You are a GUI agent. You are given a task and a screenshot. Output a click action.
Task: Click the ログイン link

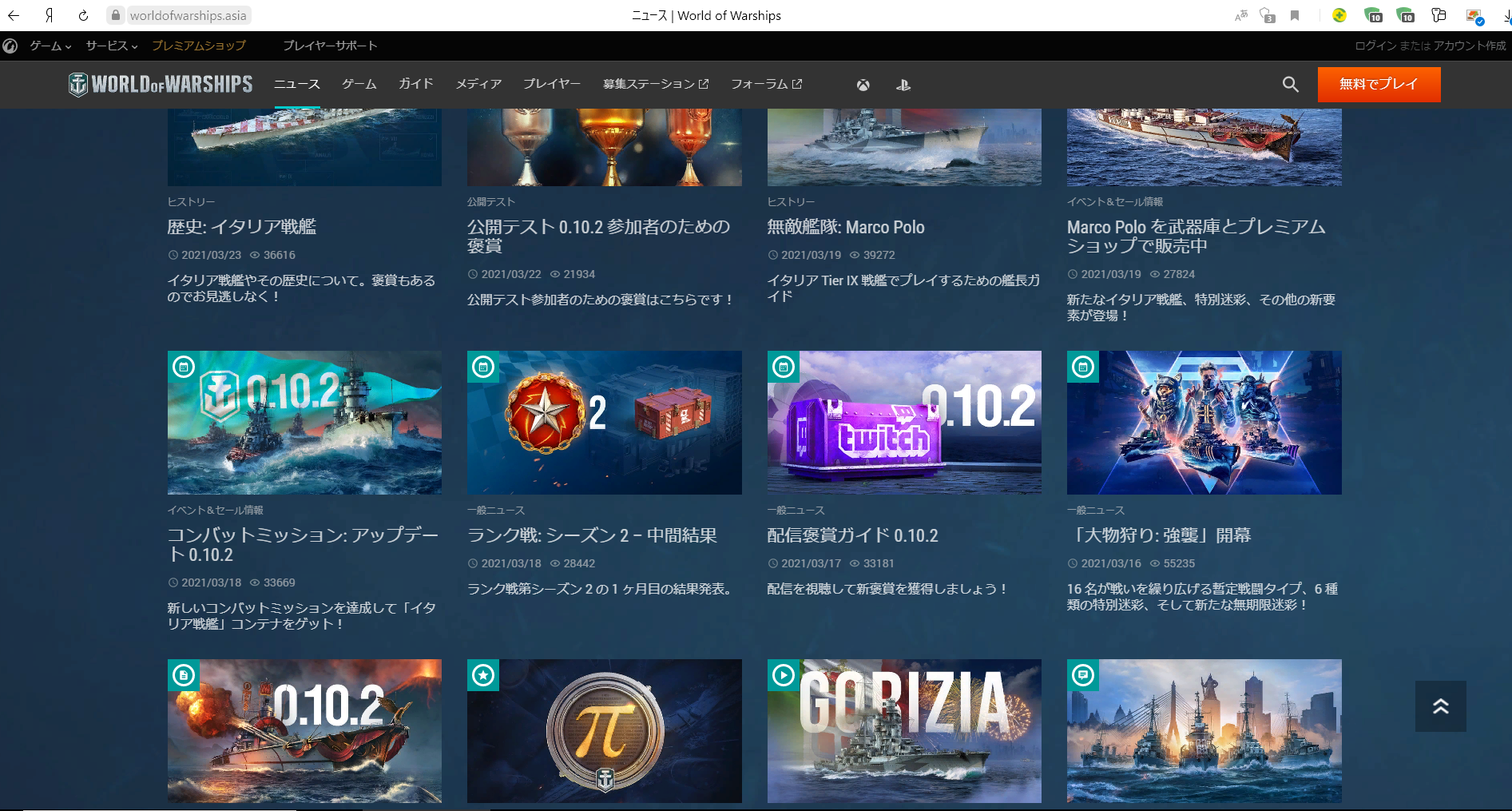(1375, 46)
